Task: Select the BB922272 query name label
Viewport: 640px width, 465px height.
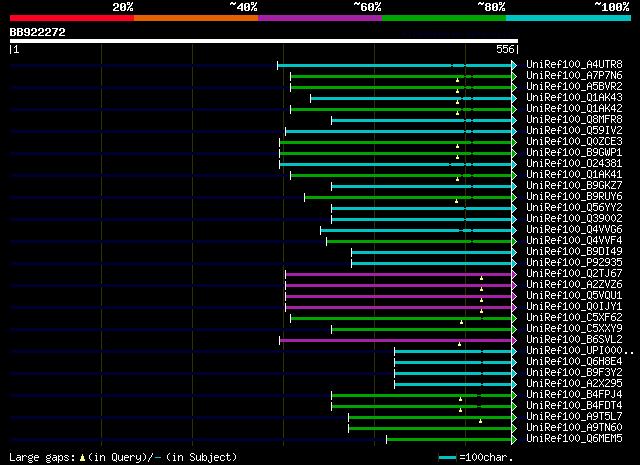Action: pyautogui.click(x=38, y=32)
